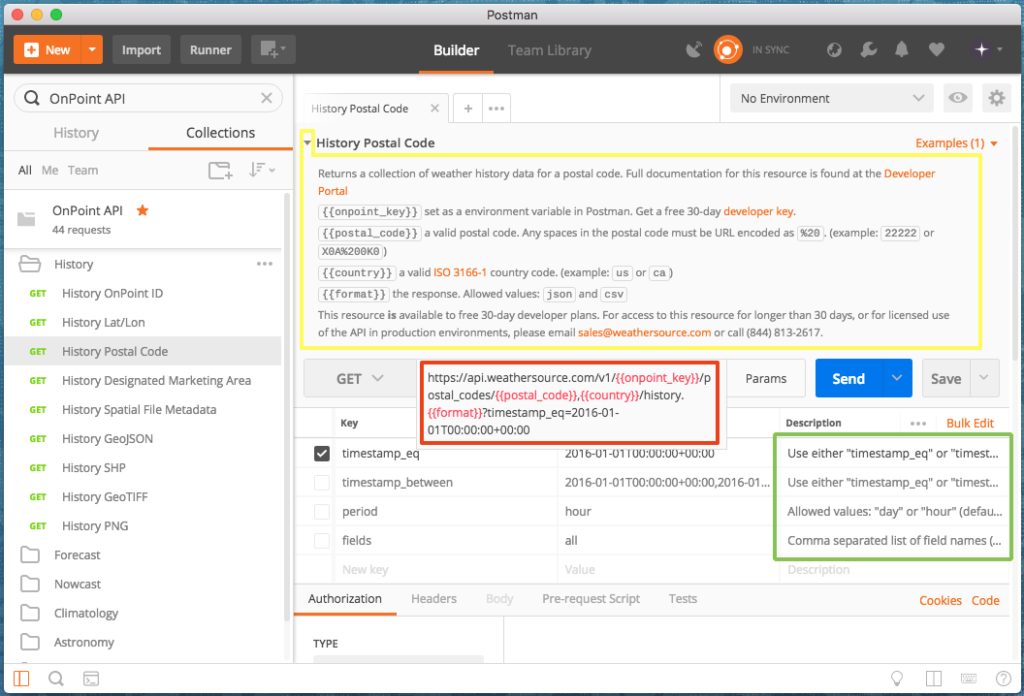Viewport: 1024px width, 696px height.
Task: Open the Pre-request Script tab
Action: tap(590, 599)
